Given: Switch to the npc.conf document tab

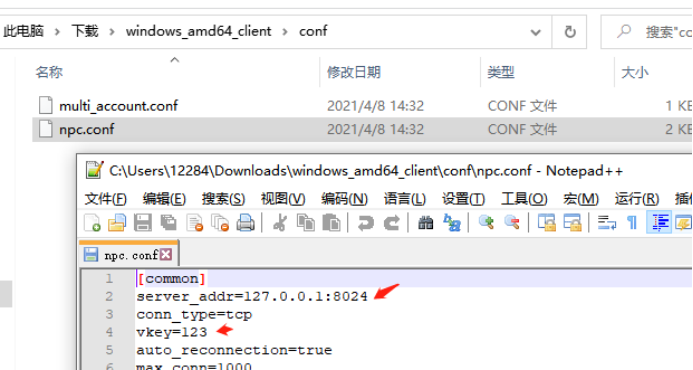Looking at the screenshot, I should coord(129,254).
